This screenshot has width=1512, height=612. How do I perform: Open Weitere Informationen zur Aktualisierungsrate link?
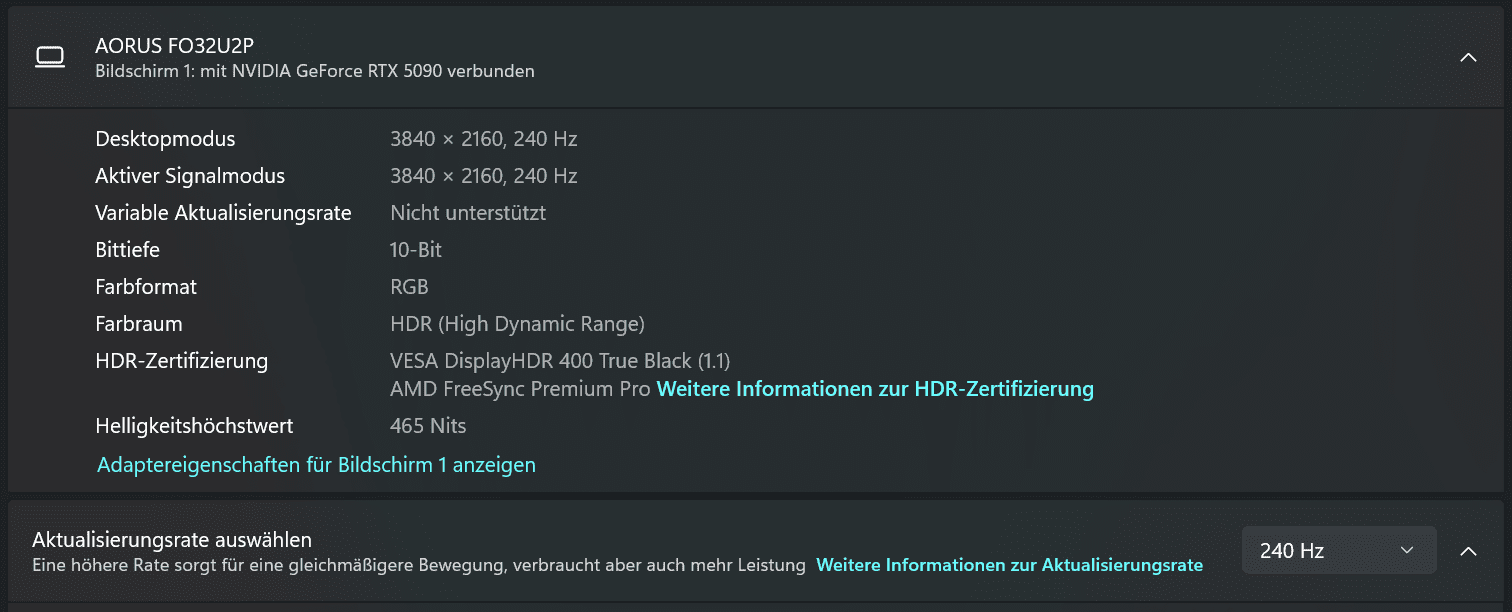click(x=1009, y=565)
